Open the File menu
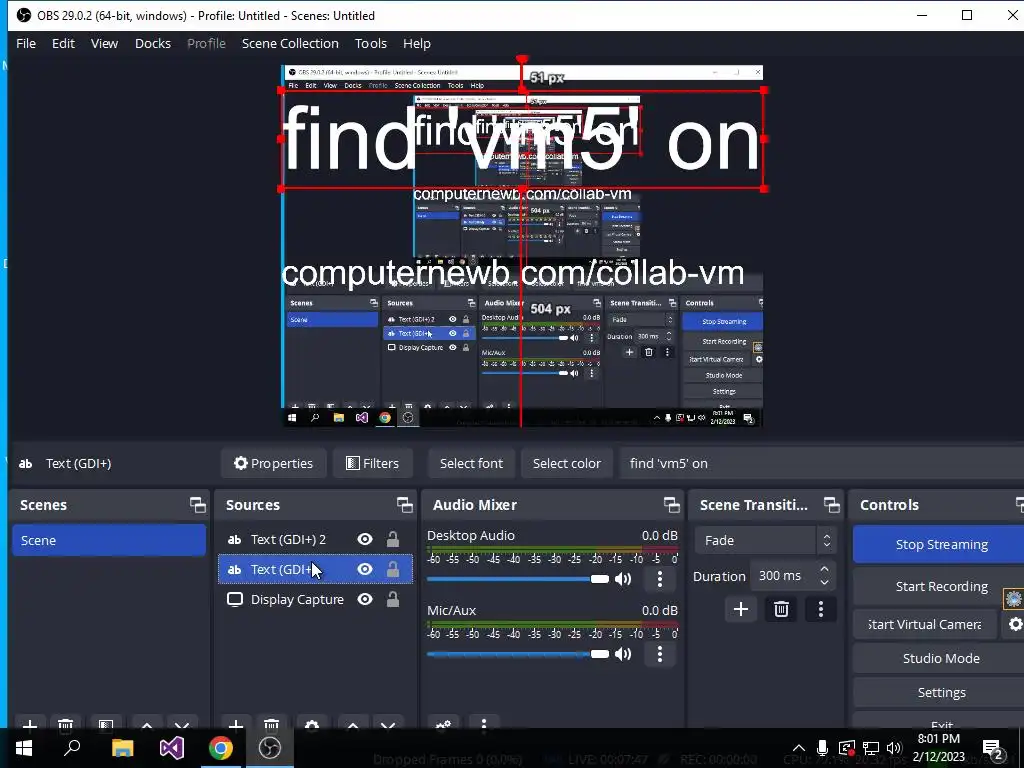The height and width of the screenshot is (768, 1024). pyautogui.click(x=26, y=44)
